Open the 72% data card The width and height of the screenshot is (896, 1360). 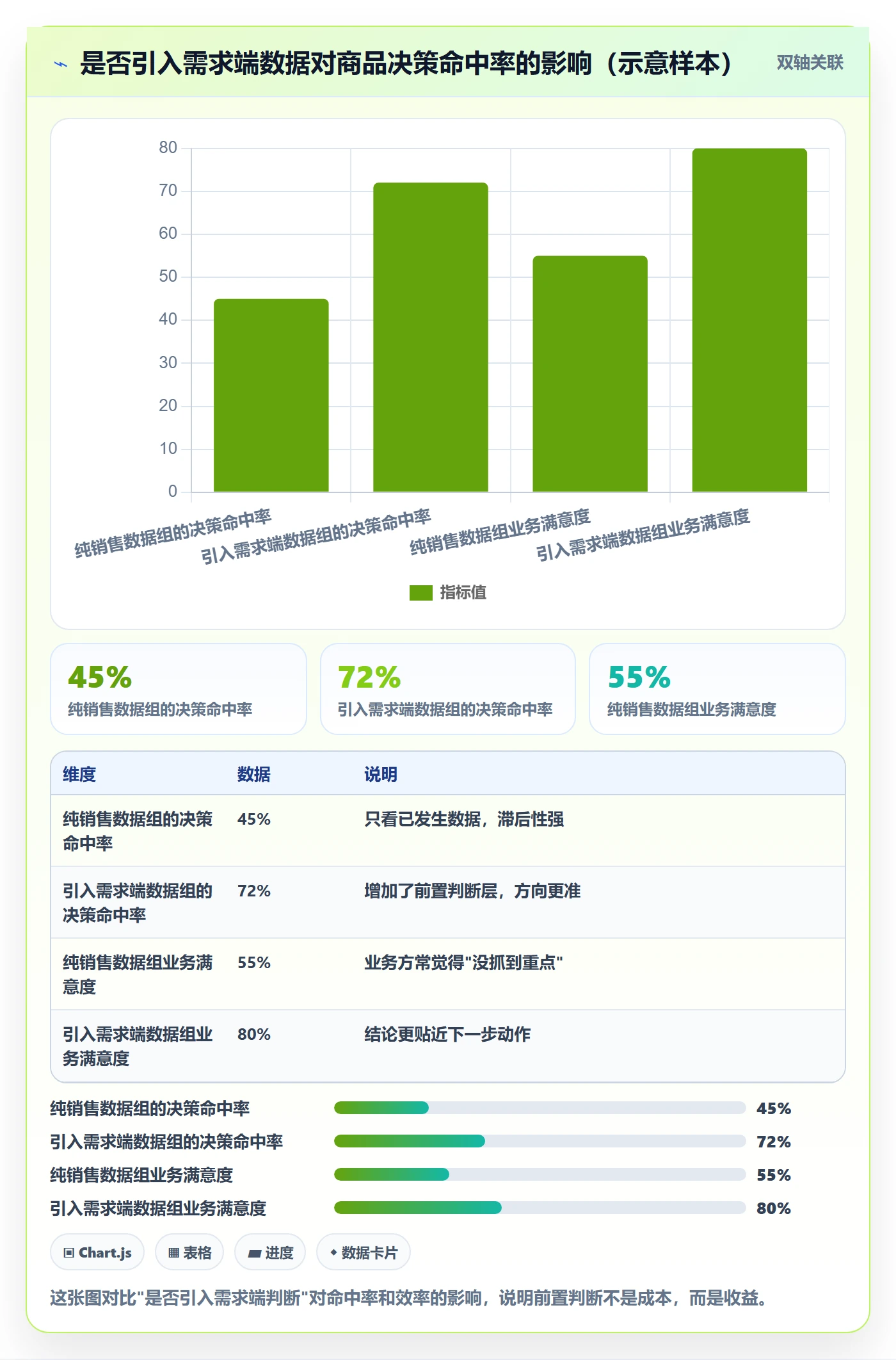point(448,689)
